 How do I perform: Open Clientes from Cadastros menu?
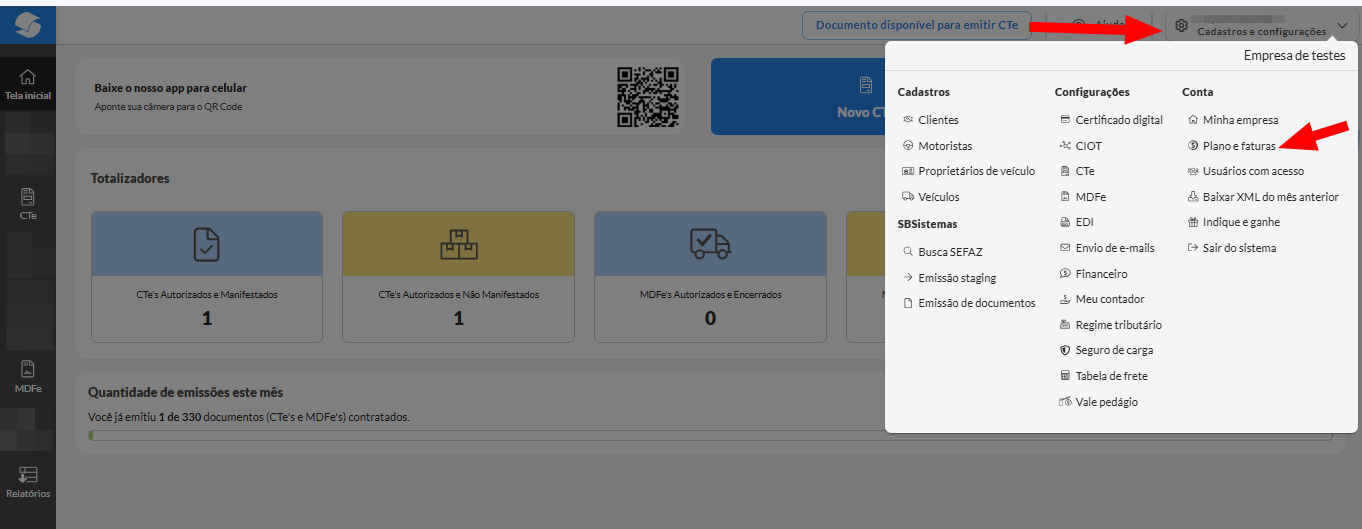pyautogui.click(x=938, y=120)
